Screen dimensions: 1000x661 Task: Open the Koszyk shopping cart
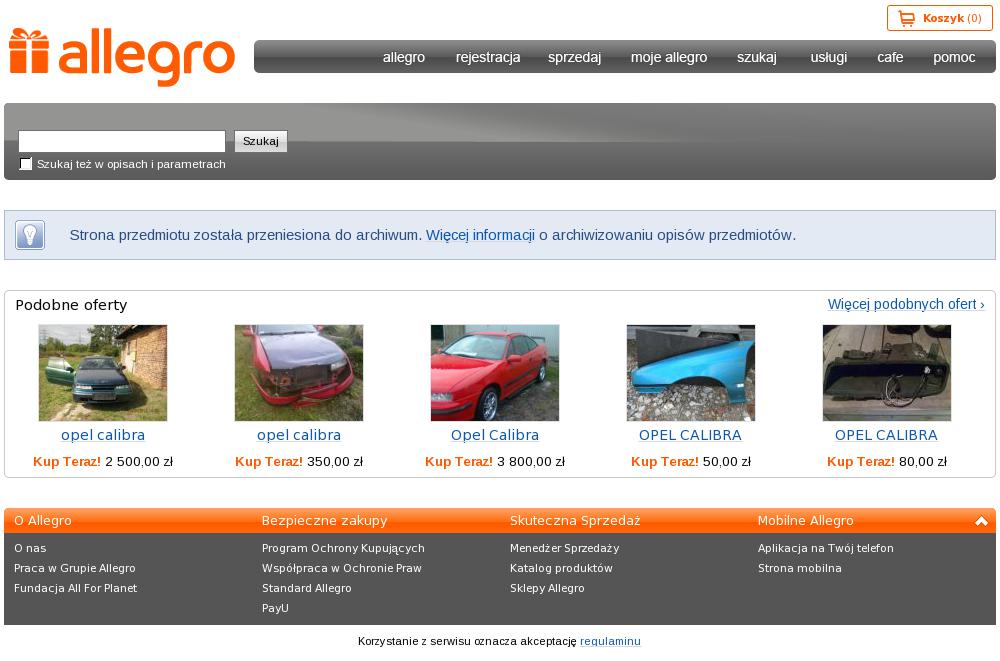coord(939,18)
